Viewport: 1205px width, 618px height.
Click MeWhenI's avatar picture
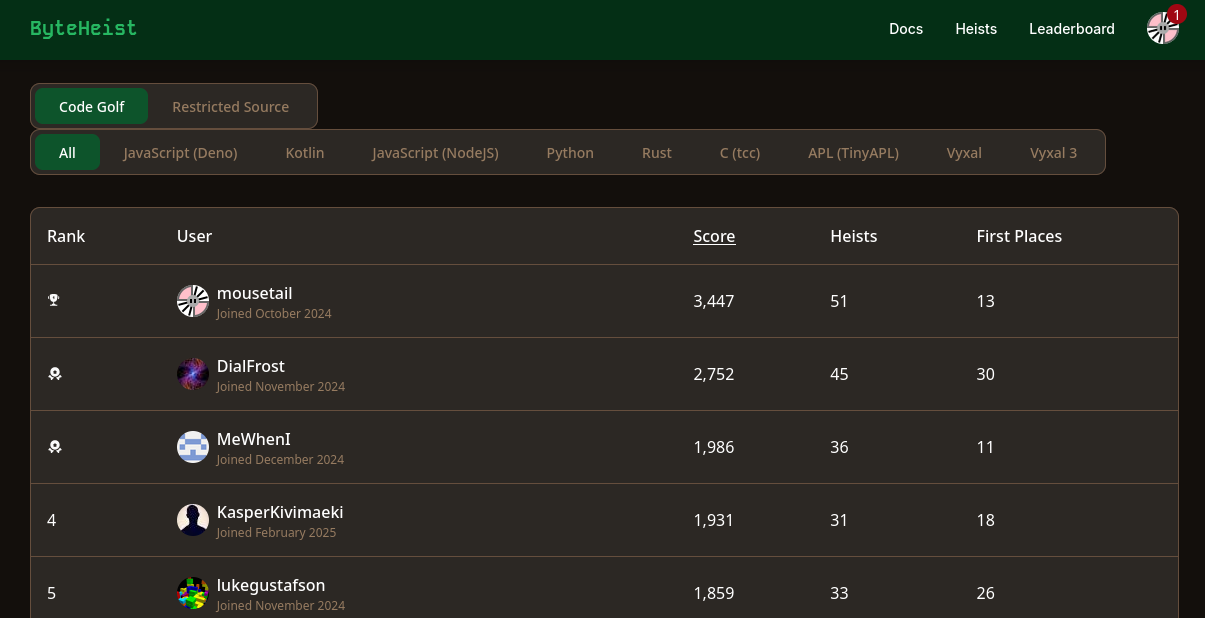tap(193, 447)
